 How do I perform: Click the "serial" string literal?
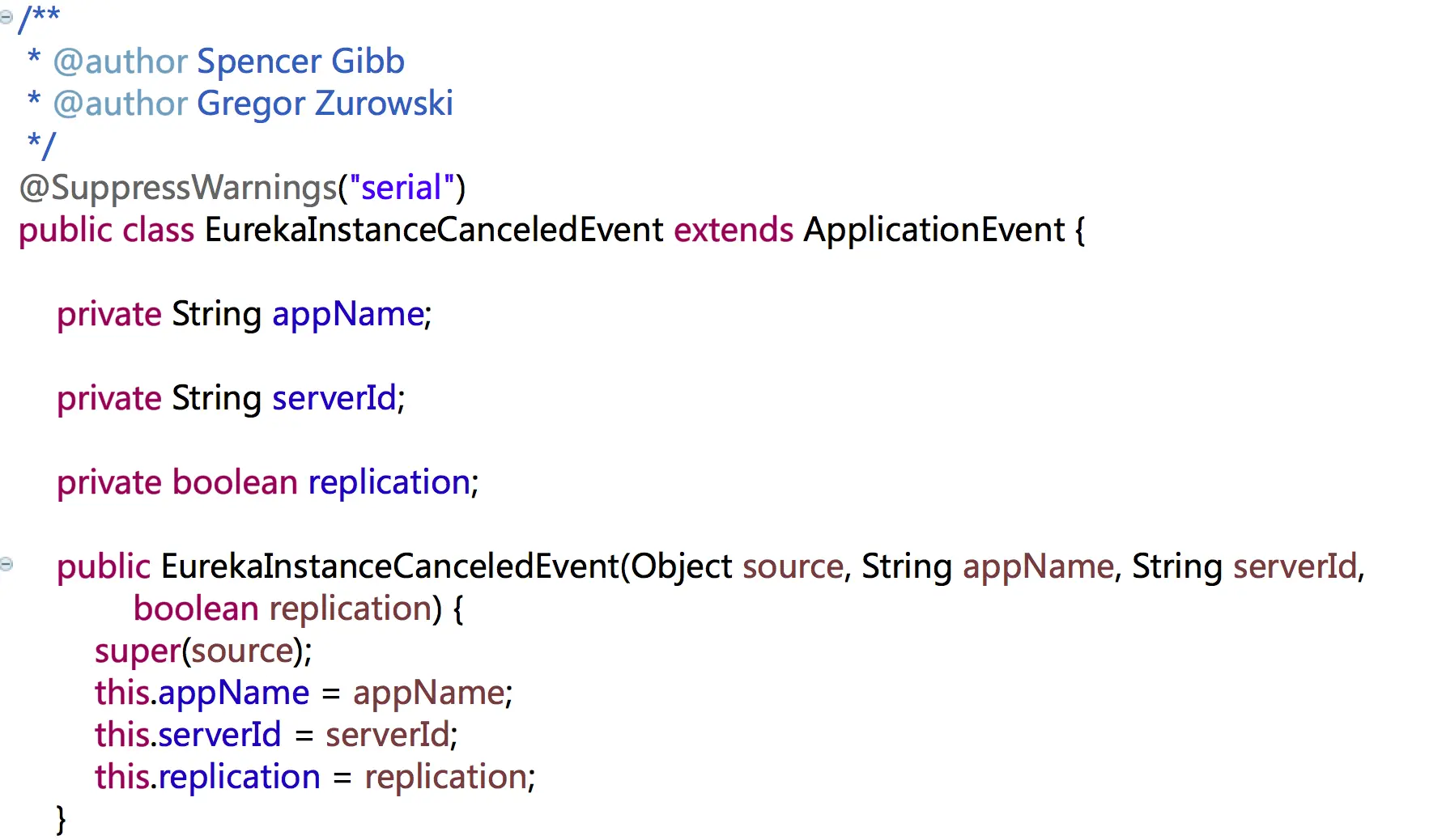point(401,188)
